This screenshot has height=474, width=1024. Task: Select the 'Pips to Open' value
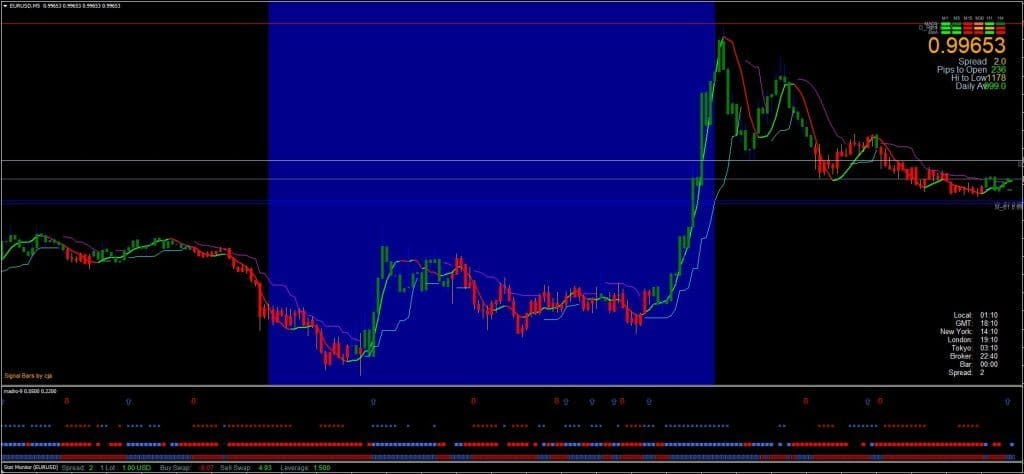999,69
